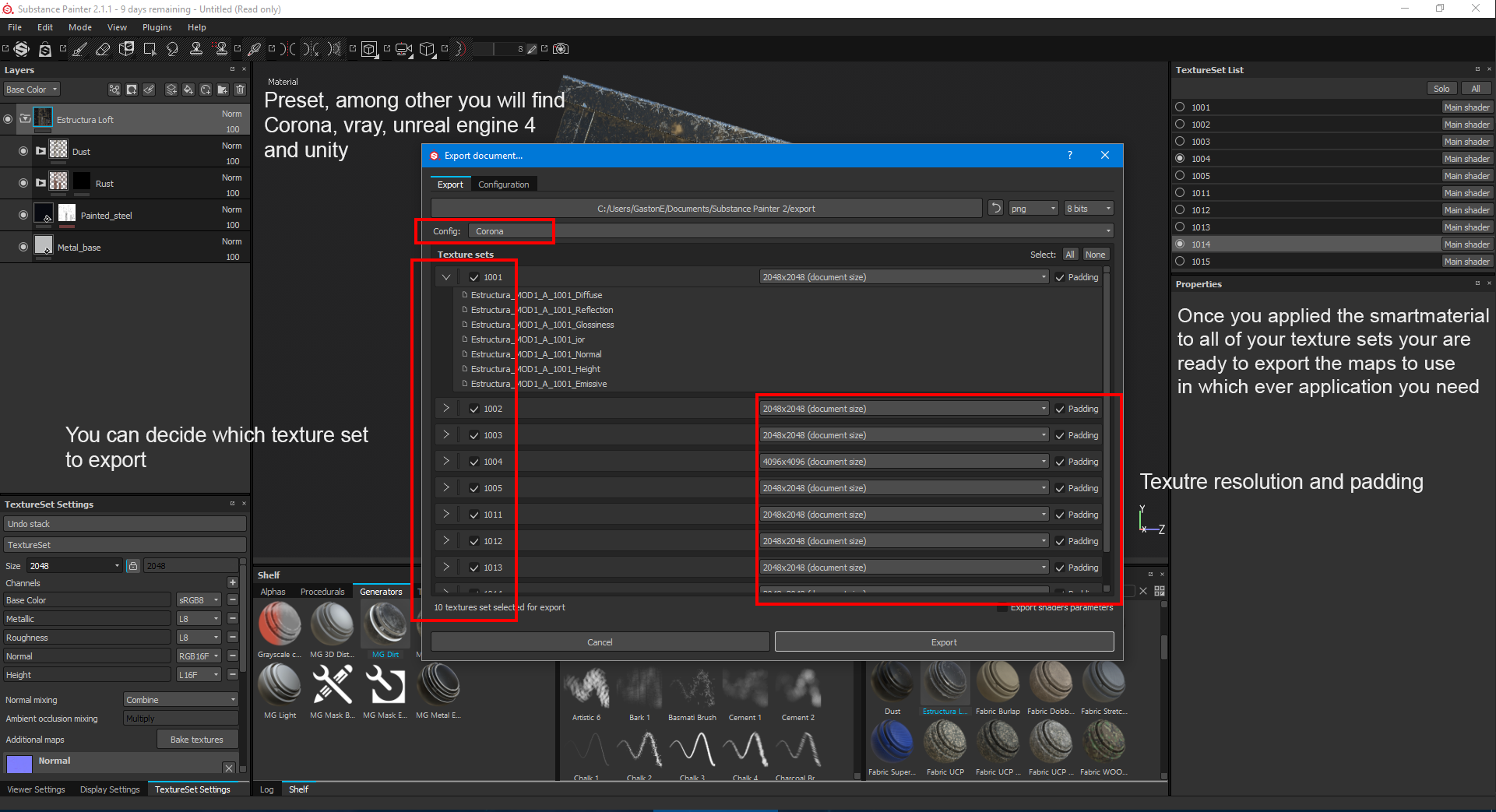
Task: Expand texture set 1011 file list
Action: tap(446, 514)
